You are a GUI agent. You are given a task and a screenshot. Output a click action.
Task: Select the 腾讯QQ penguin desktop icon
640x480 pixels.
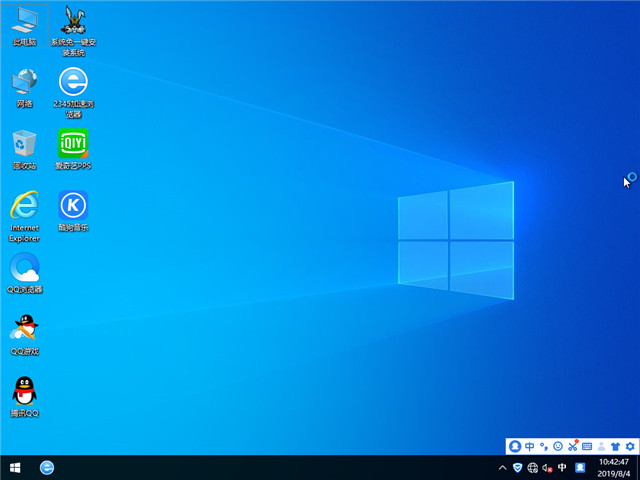(x=24, y=397)
